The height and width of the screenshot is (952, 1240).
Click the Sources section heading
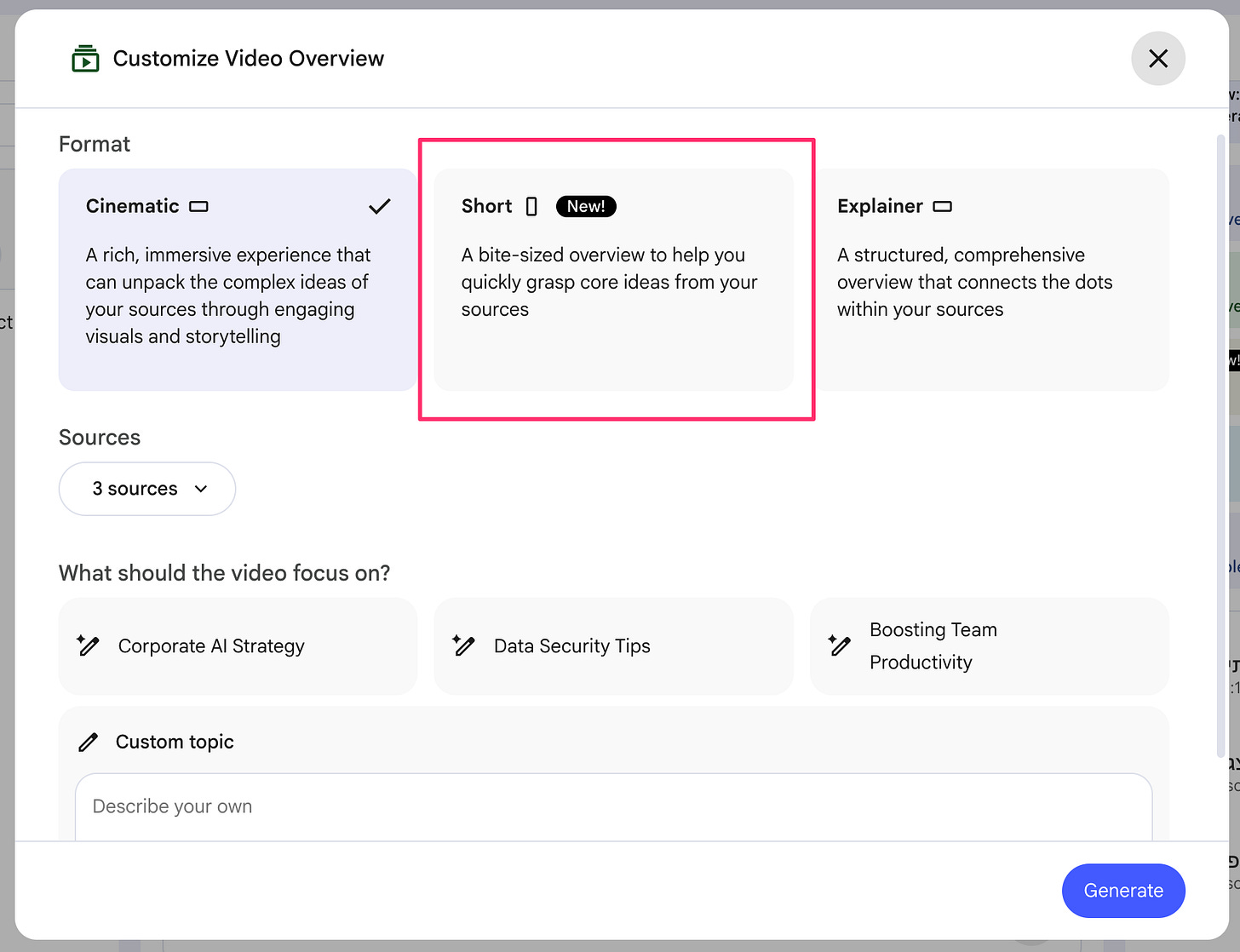100,438
